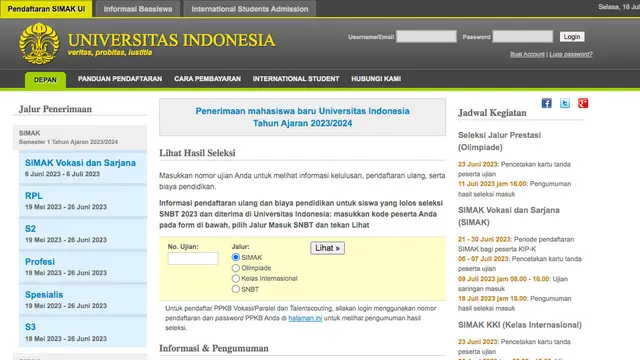The image size is (640, 360).
Task: Click the Lihat » button
Action: [x=327, y=248]
